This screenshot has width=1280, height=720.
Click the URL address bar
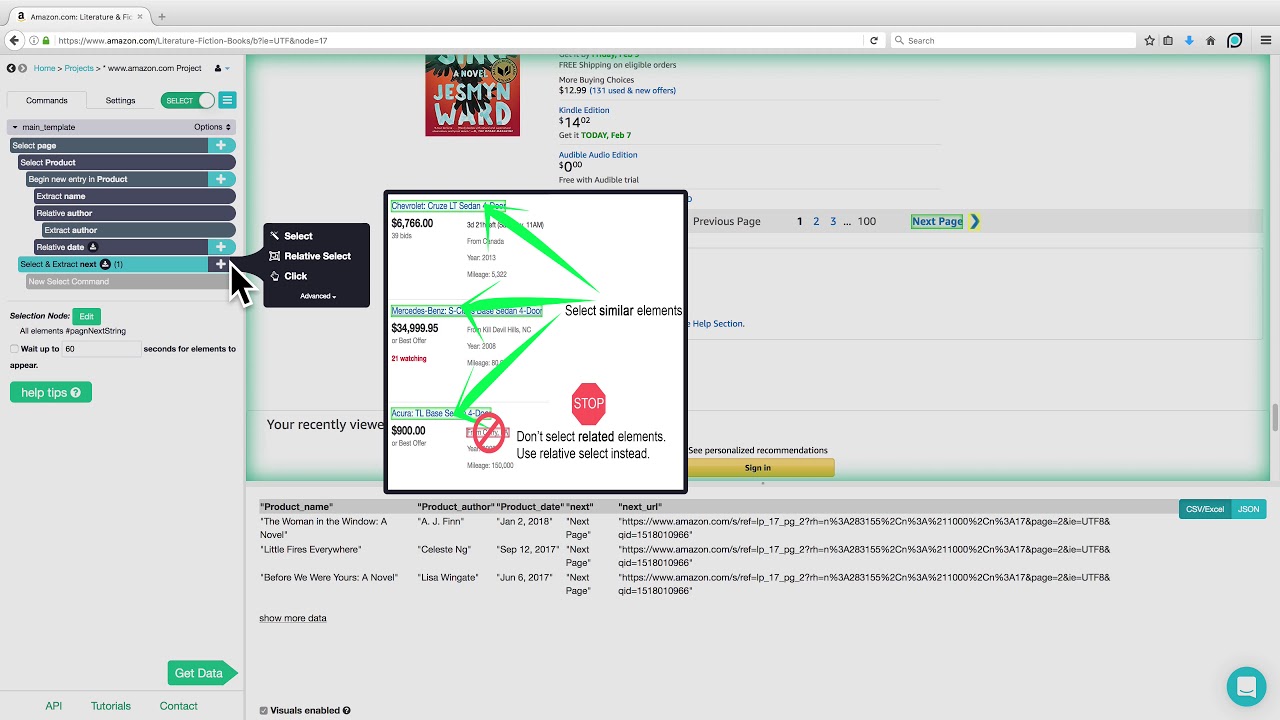click(460, 41)
